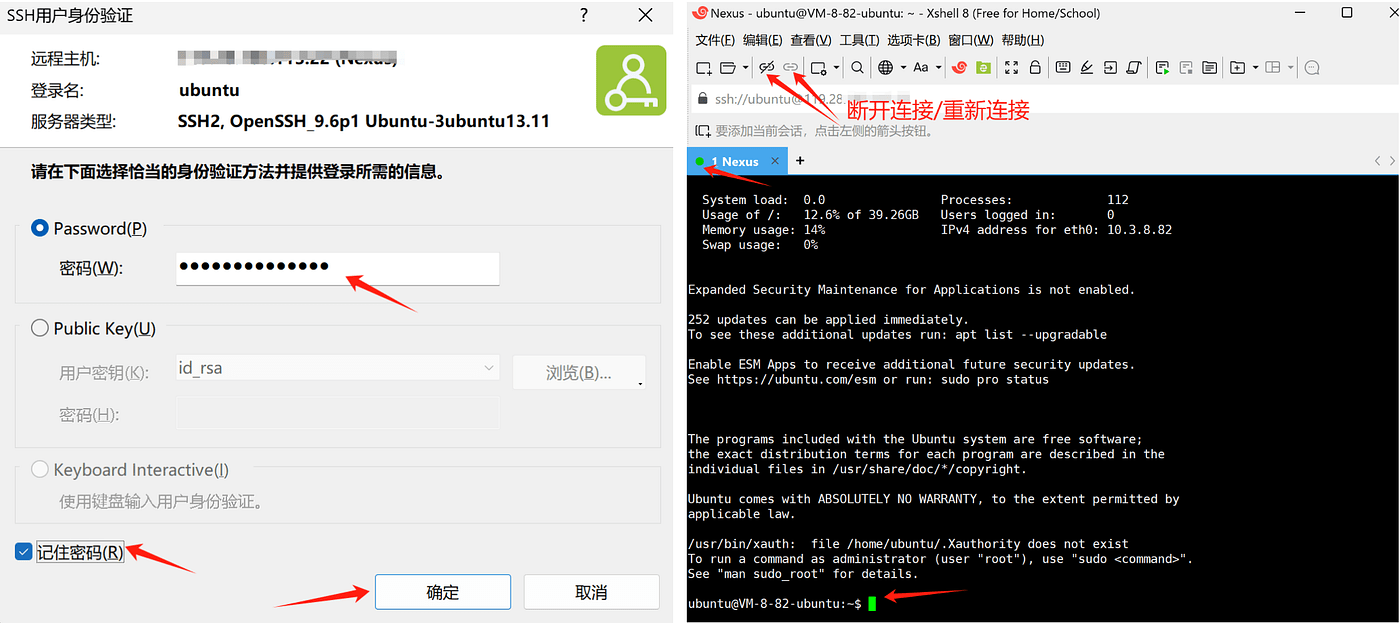Expand the Open session dropdown arrow
Screen dimensions: 1400x623
(745, 68)
